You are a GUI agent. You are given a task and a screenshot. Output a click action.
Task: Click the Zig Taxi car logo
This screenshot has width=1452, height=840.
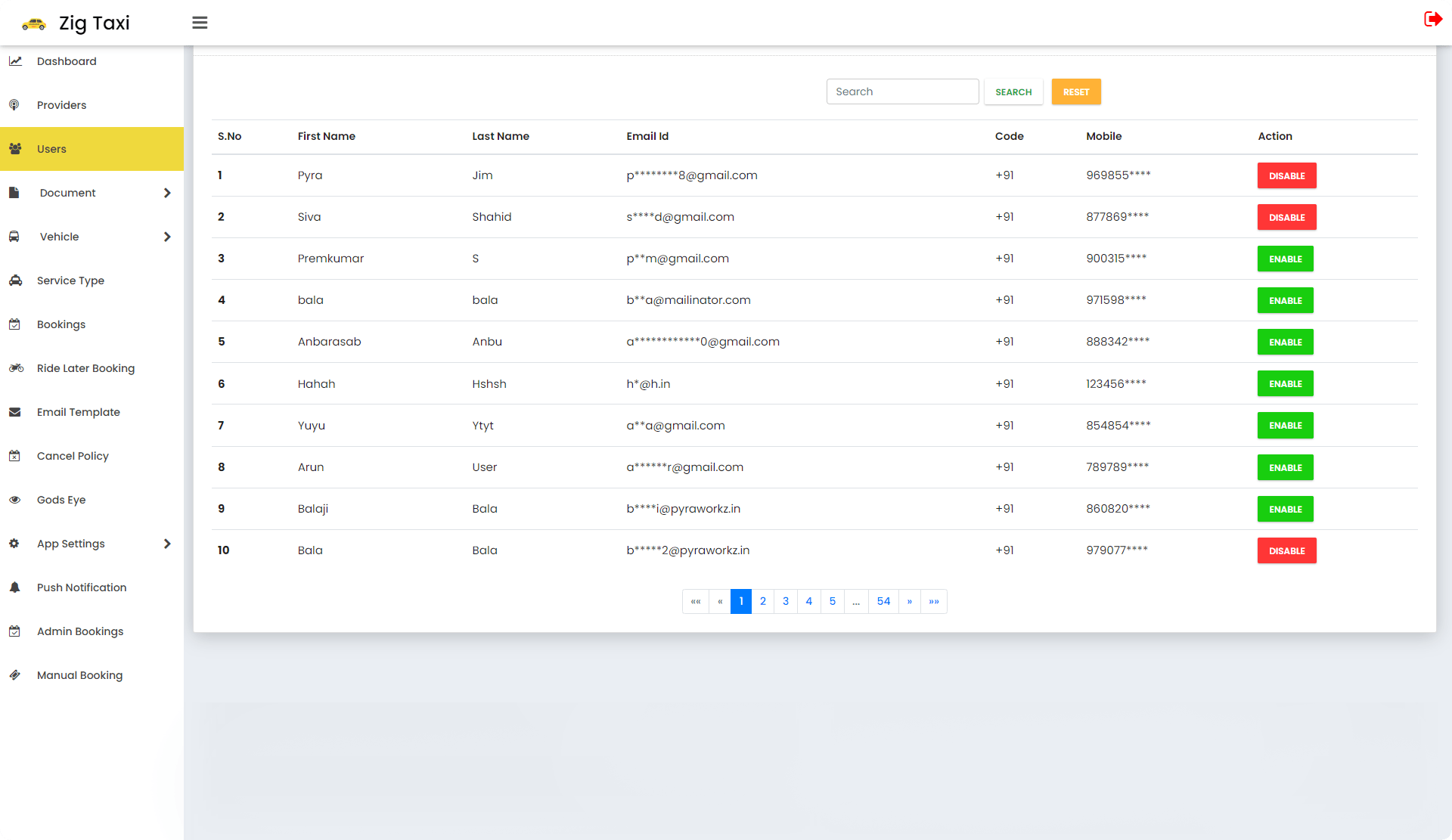(x=33, y=23)
